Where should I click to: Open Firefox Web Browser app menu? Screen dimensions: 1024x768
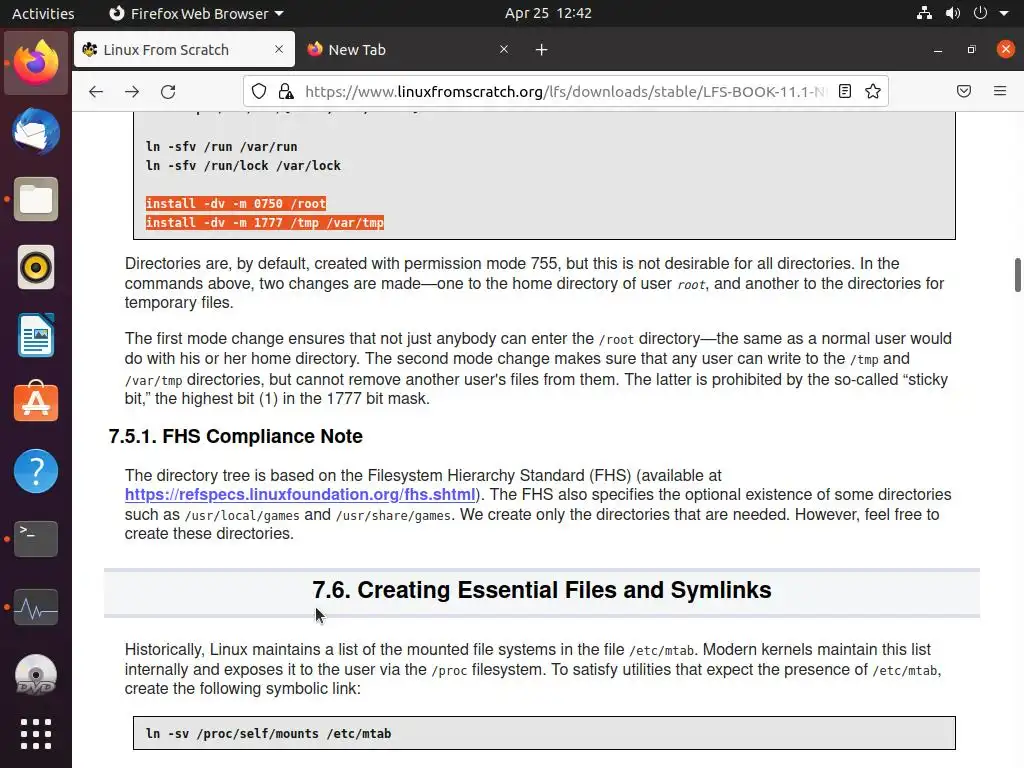pyautogui.click(x=196, y=13)
